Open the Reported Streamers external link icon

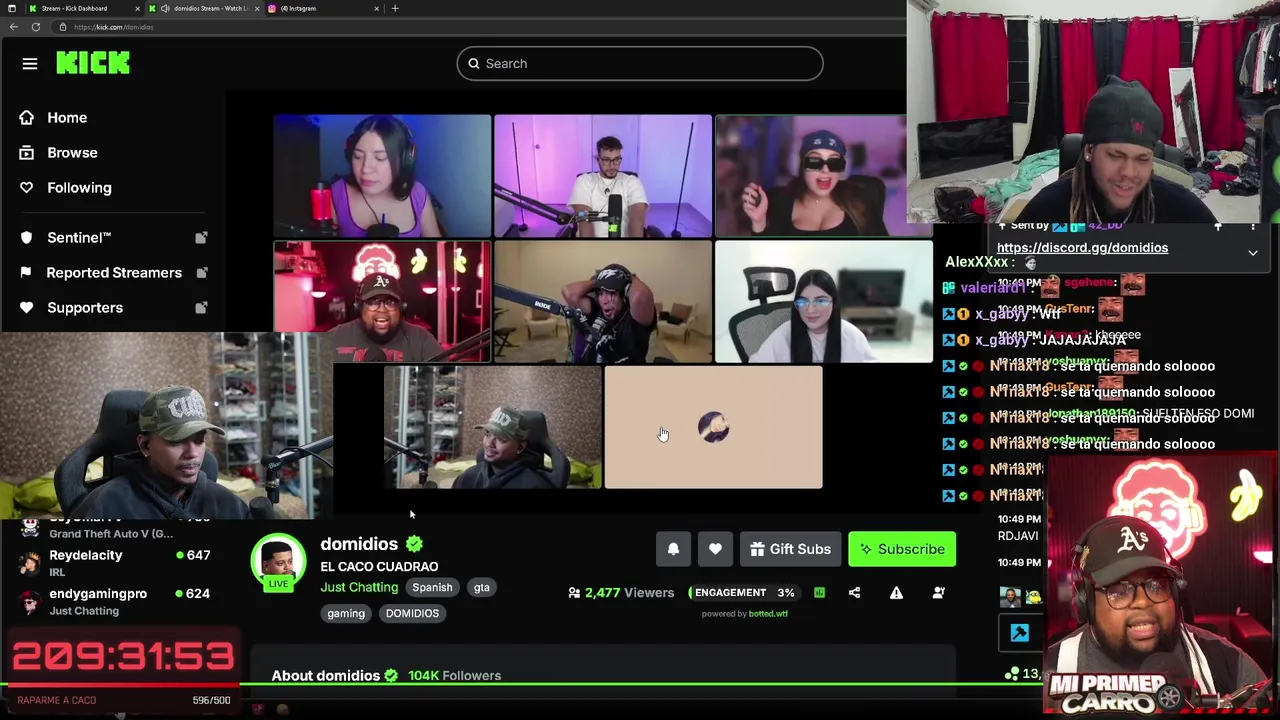201,273
